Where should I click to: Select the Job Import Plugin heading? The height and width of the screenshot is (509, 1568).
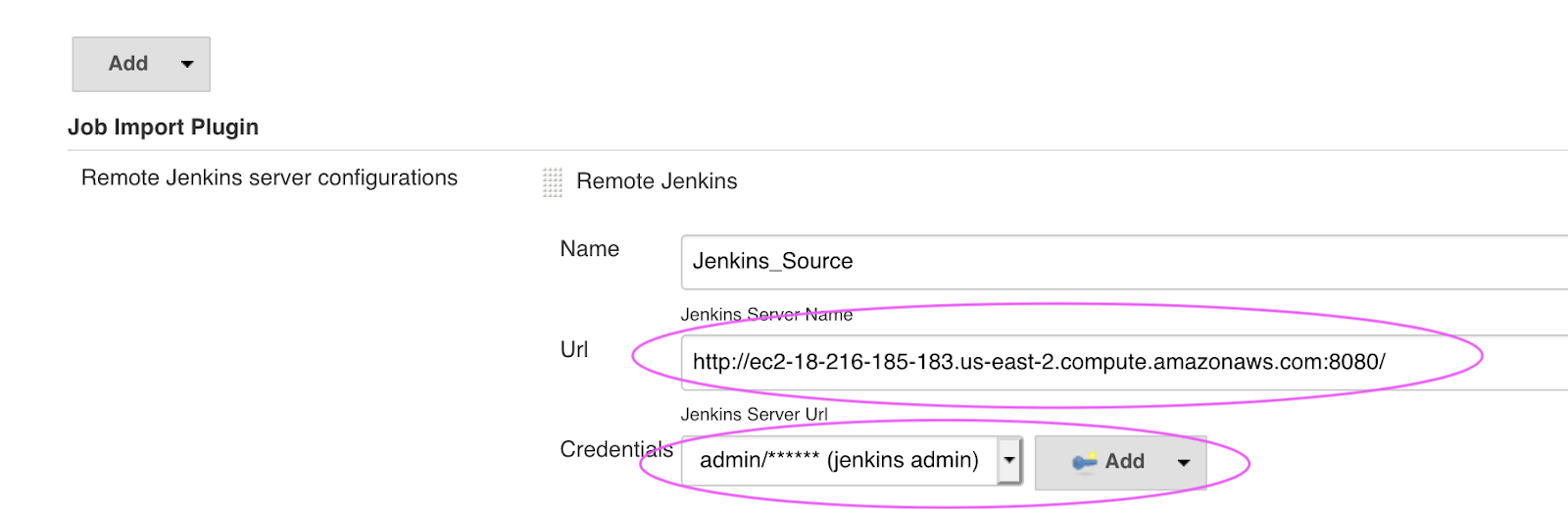coord(164,127)
